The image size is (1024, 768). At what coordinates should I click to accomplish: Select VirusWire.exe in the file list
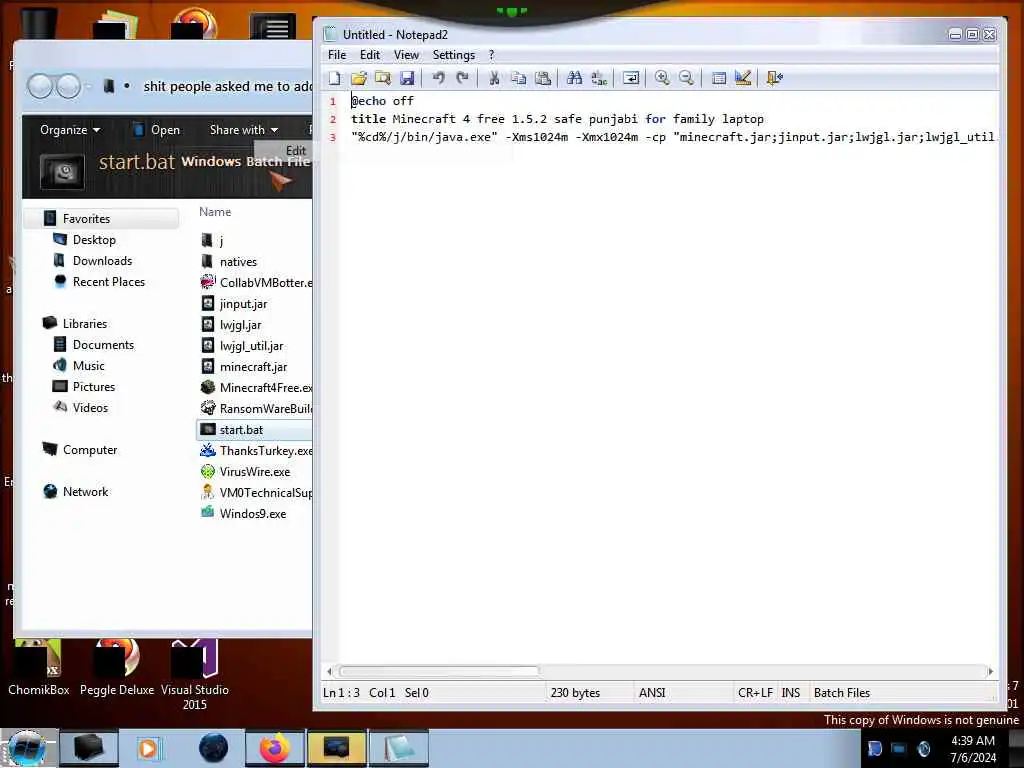[255, 472]
